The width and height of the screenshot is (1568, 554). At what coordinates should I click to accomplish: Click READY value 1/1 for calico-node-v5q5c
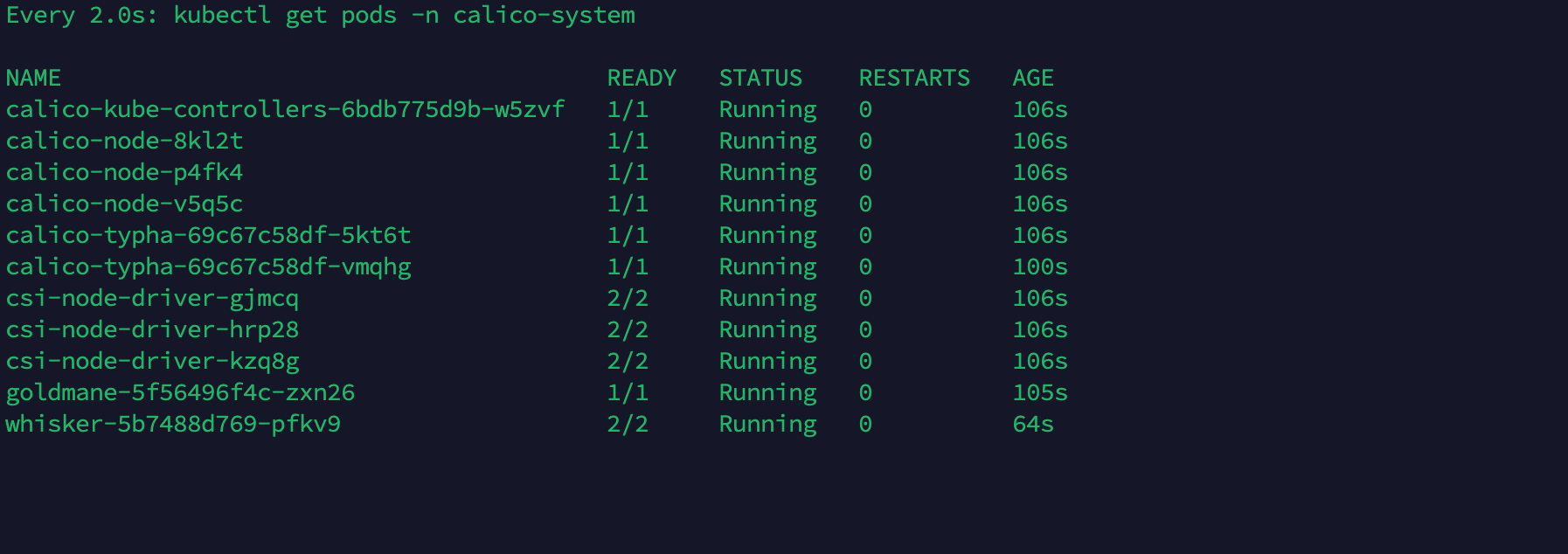[628, 204]
